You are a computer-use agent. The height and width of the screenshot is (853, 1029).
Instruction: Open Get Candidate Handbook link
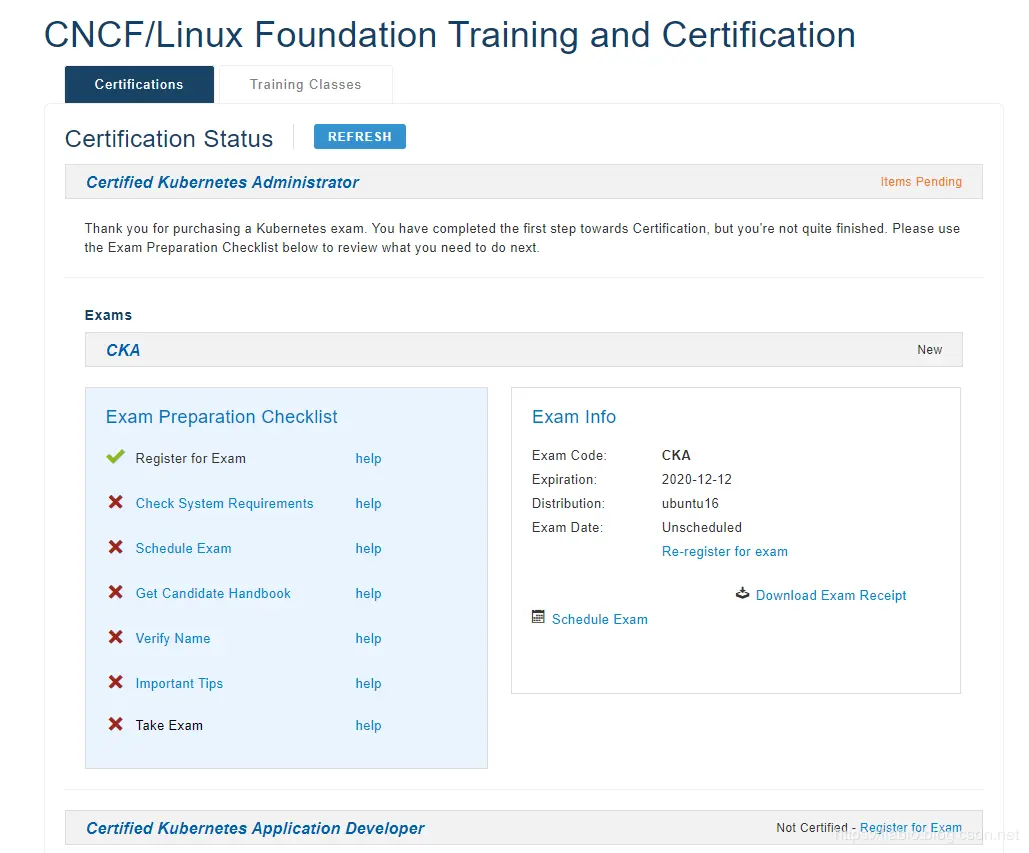[x=213, y=593]
